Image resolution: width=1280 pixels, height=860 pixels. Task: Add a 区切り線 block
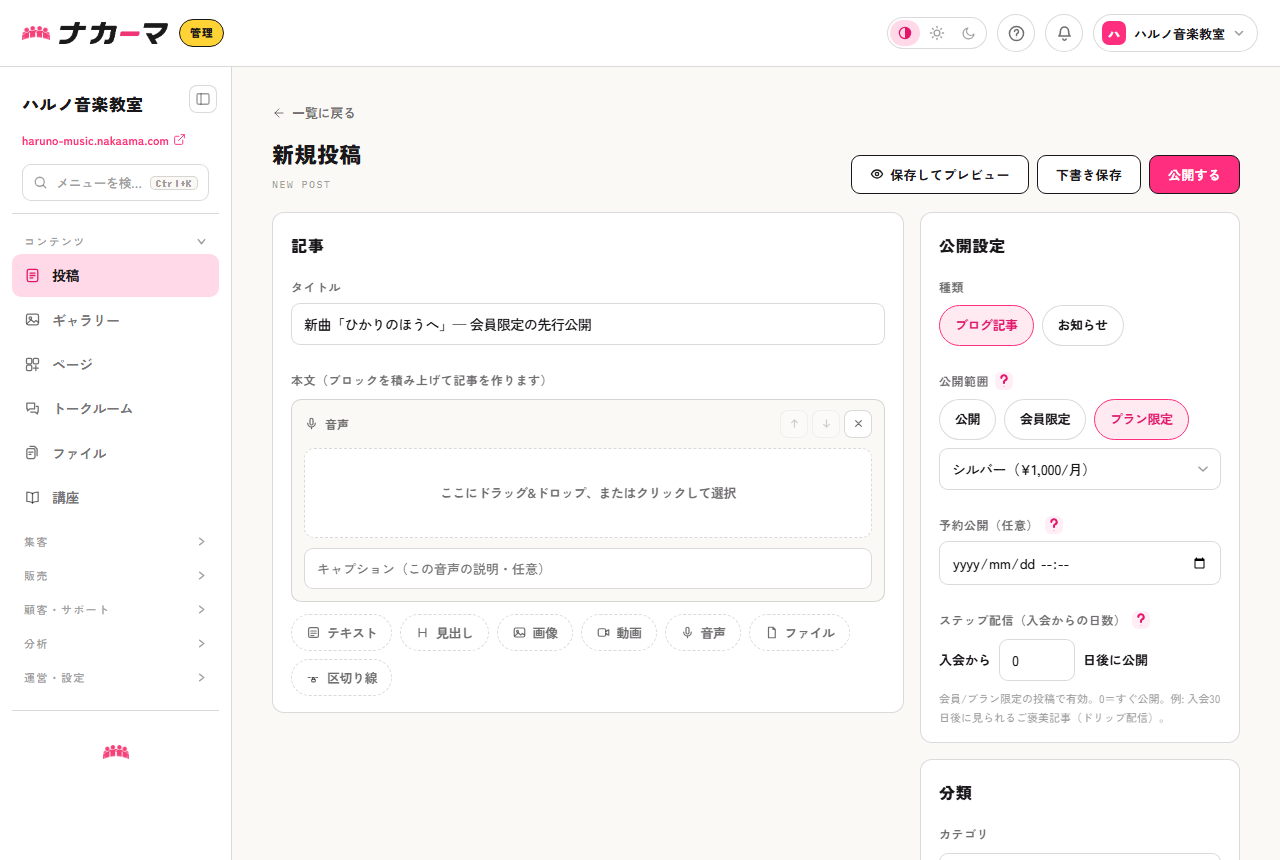pyautogui.click(x=342, y=678)
